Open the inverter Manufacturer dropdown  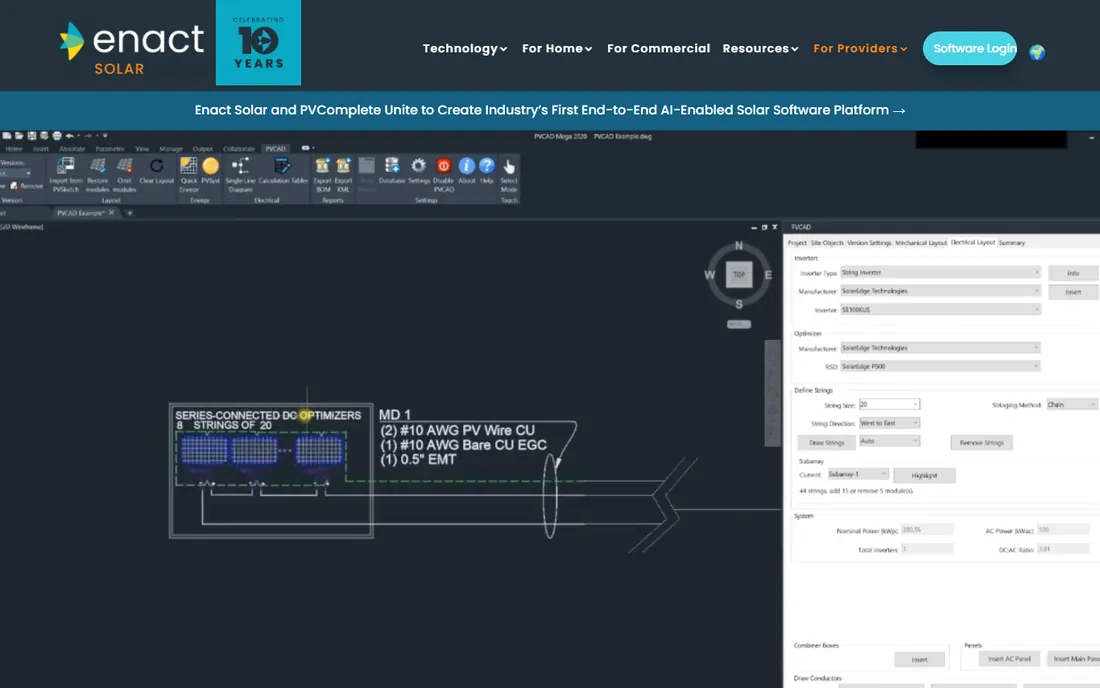pyautogui.click(x=940, y=290)
